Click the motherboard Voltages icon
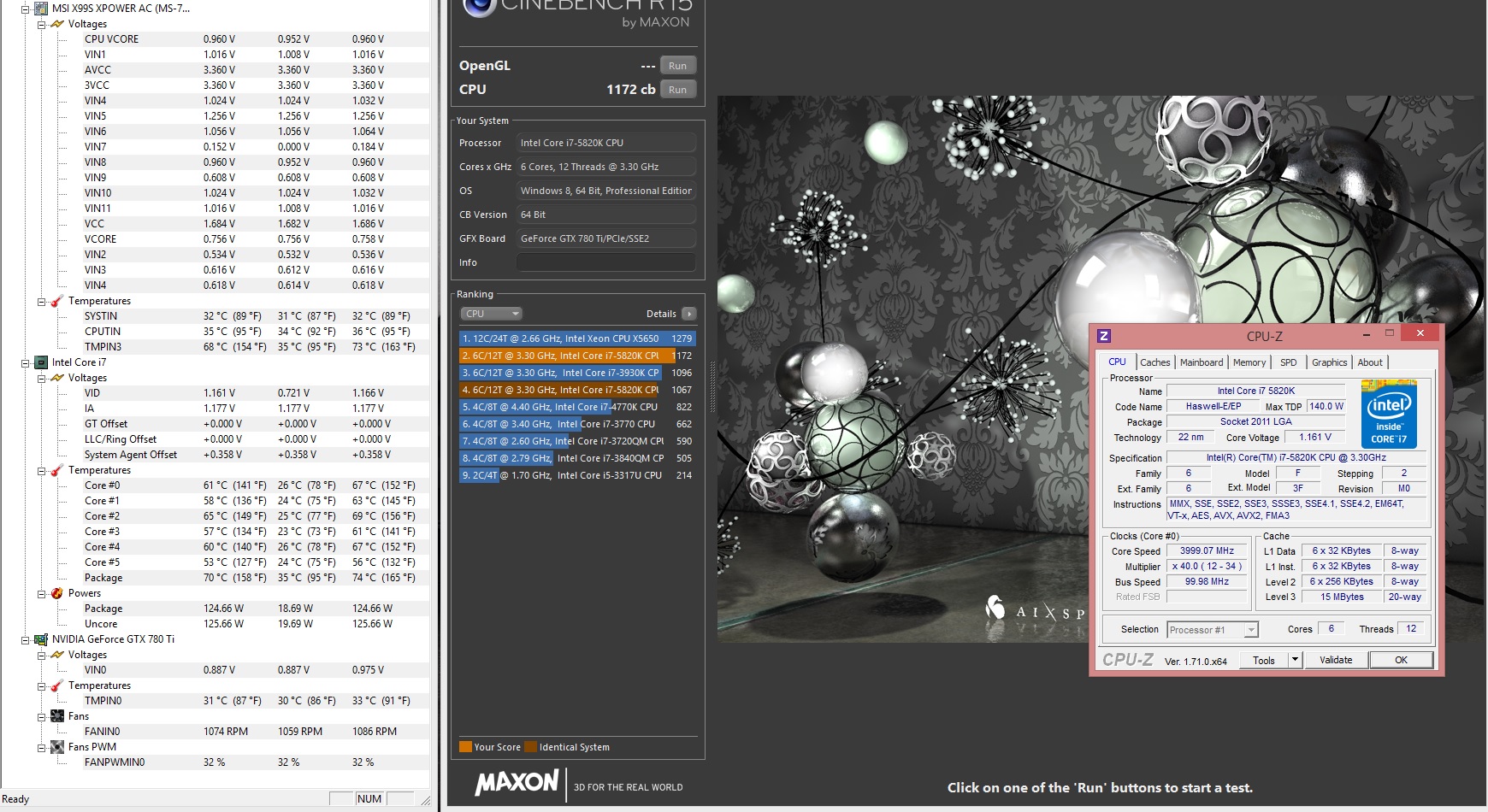Screen dimensions: 1488x812 click(57, 24)
